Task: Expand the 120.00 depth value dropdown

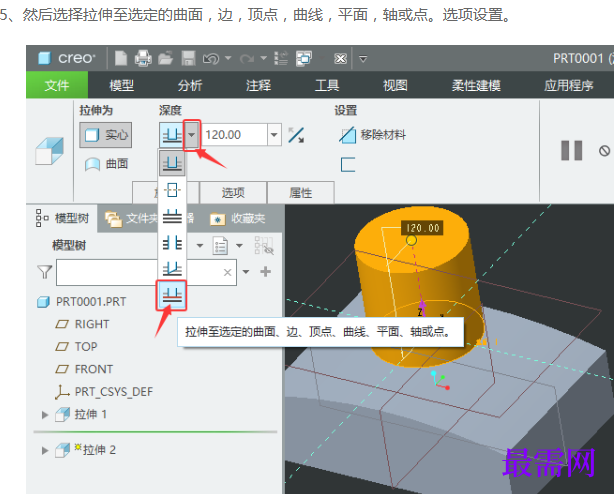Action: point(274,135)
